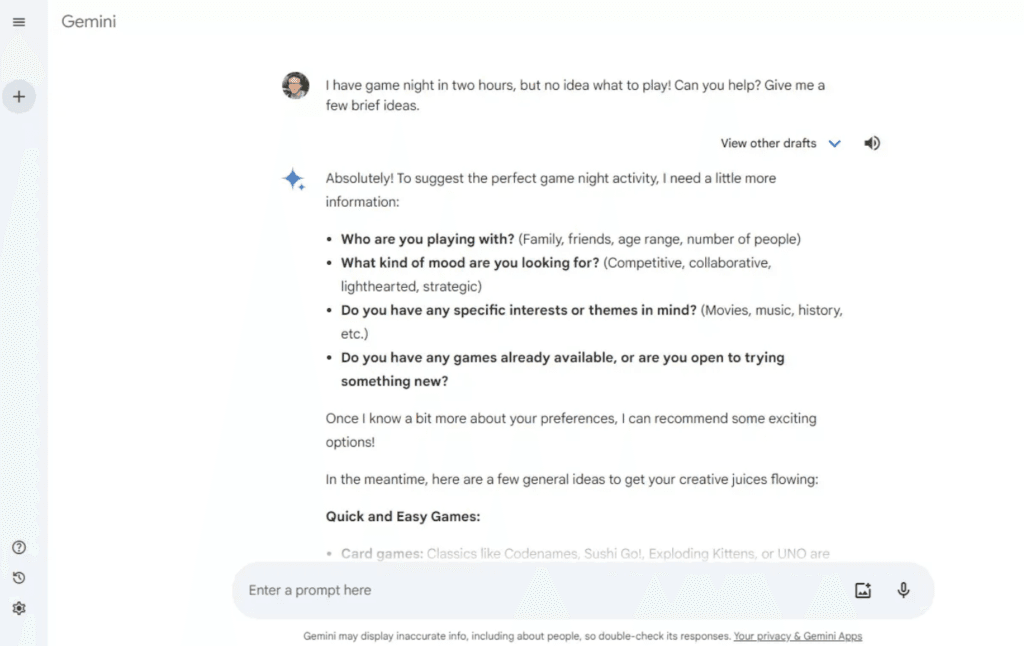Screen dimensions: 1024x646
Task: Click the 'Quick and Easy Games:' heading
Action: [x=403, y=517]
